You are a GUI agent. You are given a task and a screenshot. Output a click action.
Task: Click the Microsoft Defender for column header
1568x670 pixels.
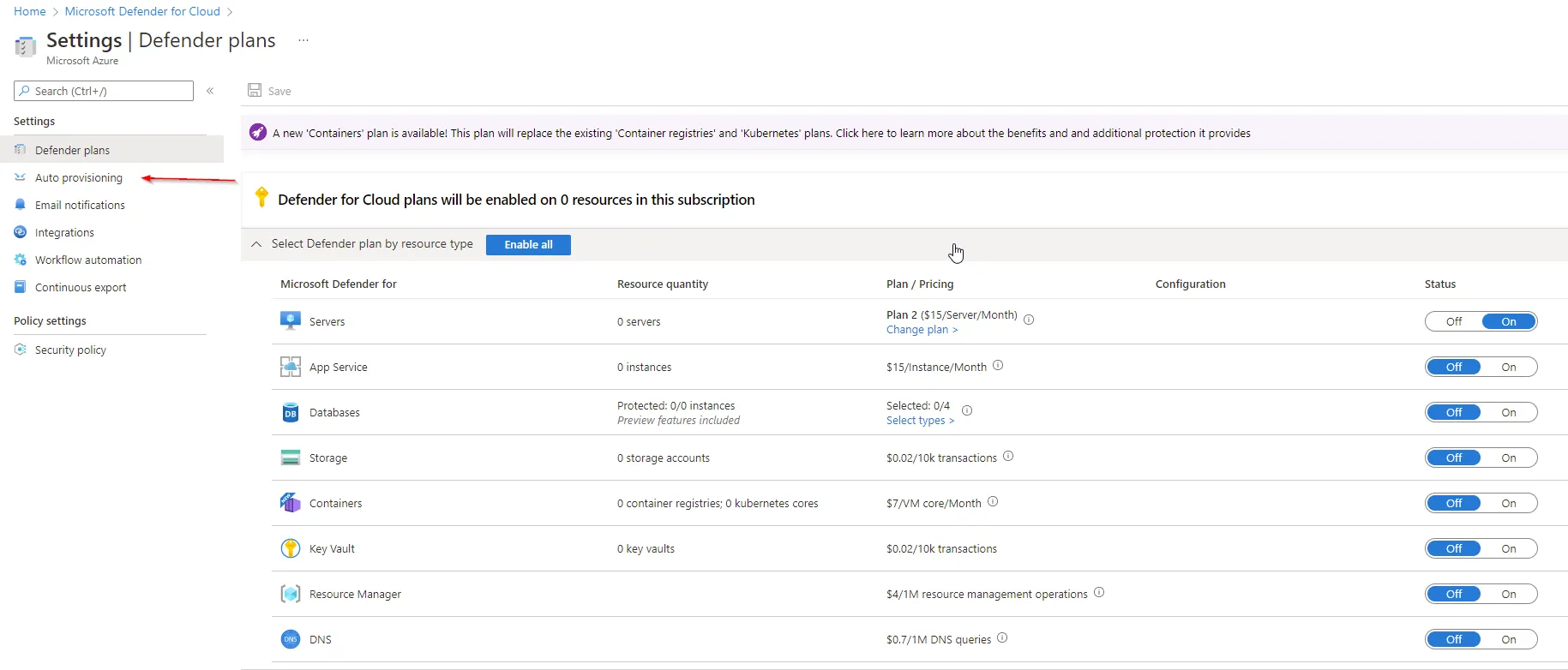click(x=339, y=284)
